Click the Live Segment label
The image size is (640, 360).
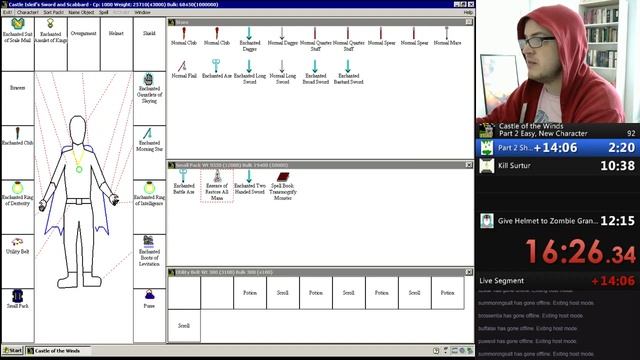[501, 281]
